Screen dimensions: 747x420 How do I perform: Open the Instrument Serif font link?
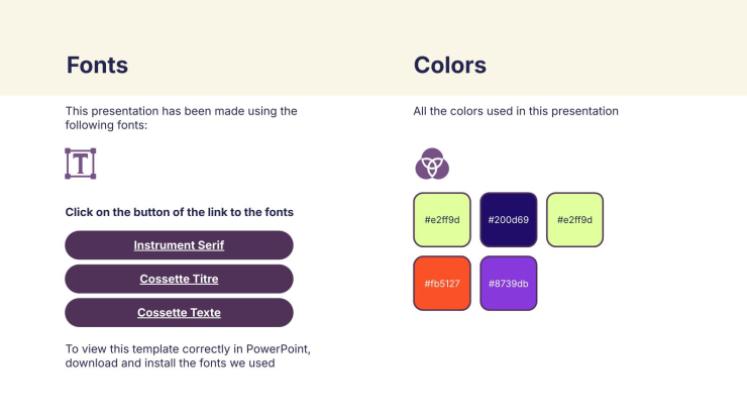[x=179, y=245]
